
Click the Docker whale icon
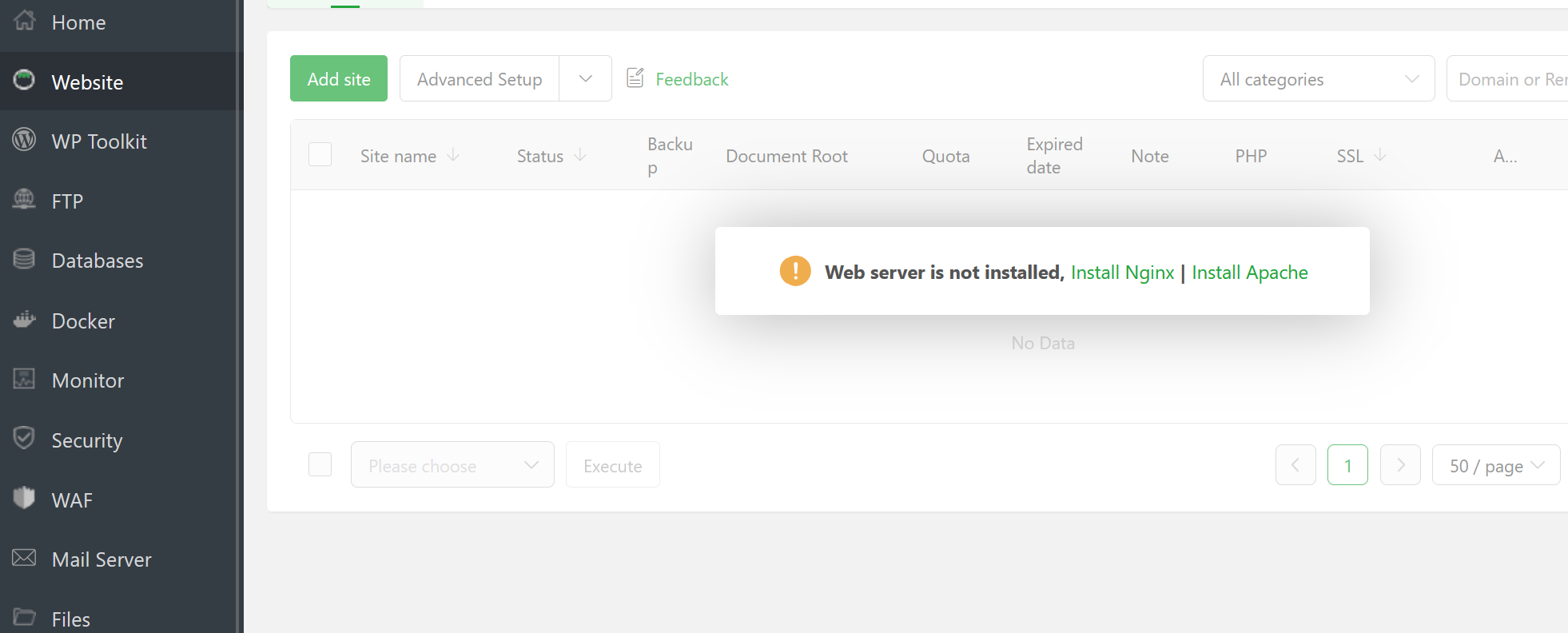click(x=25, y=320)
